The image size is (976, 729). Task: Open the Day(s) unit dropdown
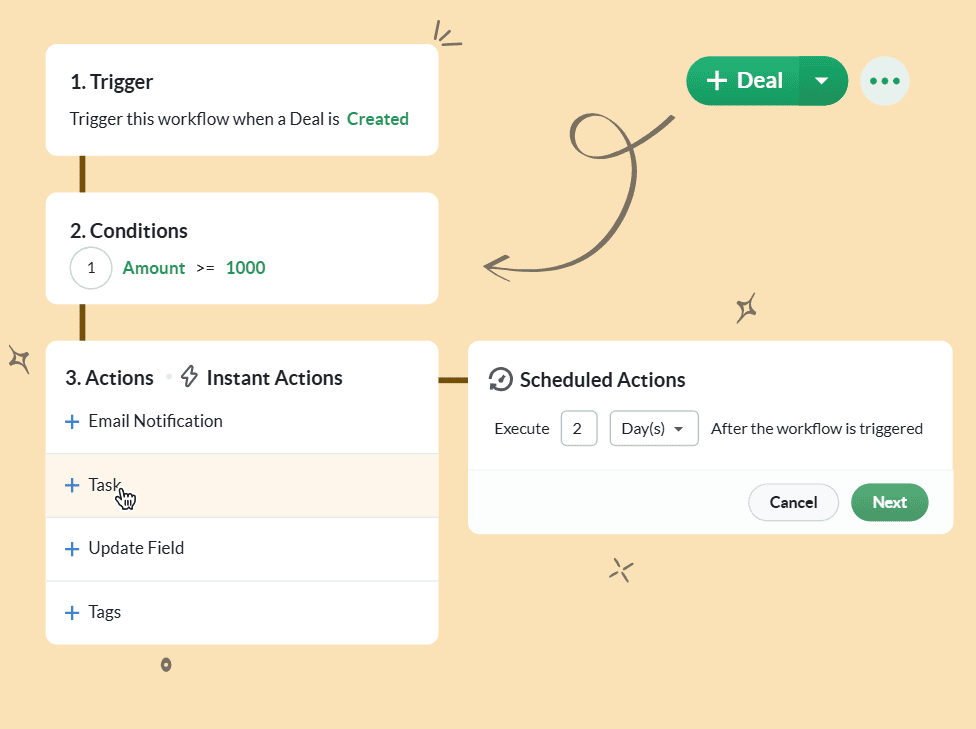coord(654,428)
